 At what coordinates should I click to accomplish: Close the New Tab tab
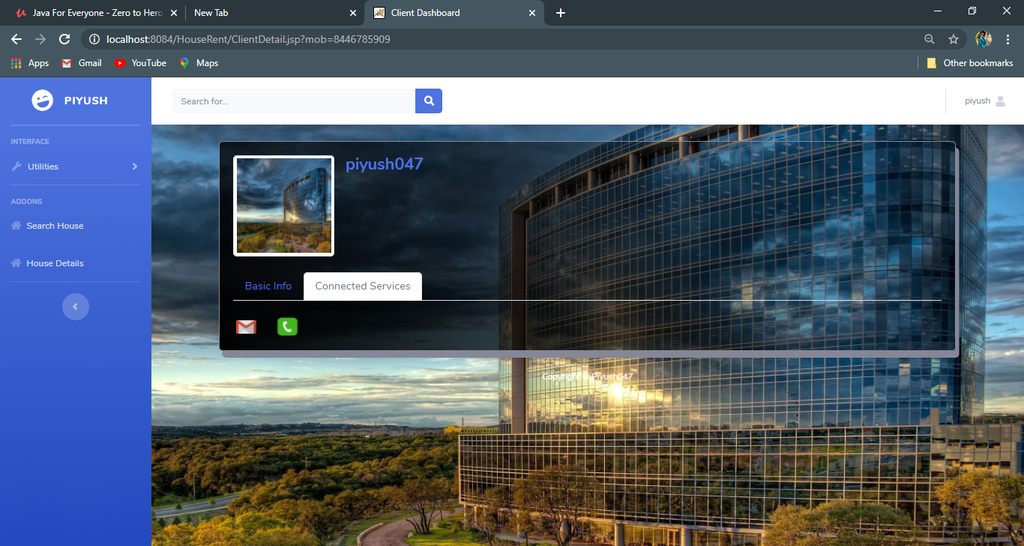click(353, 13)
